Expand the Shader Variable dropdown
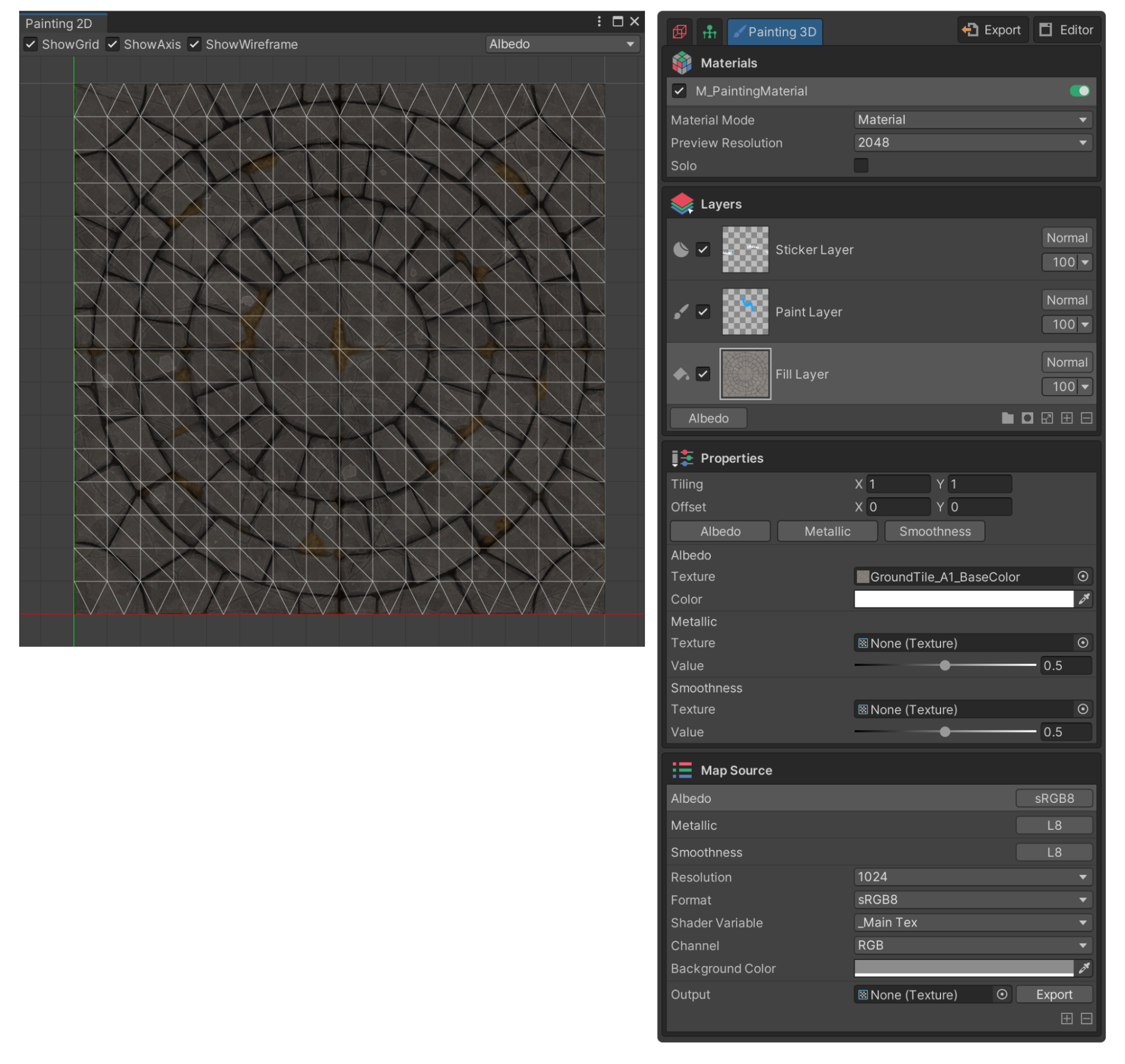This screenshot has width=1125, height=1064. coord(972,923)
